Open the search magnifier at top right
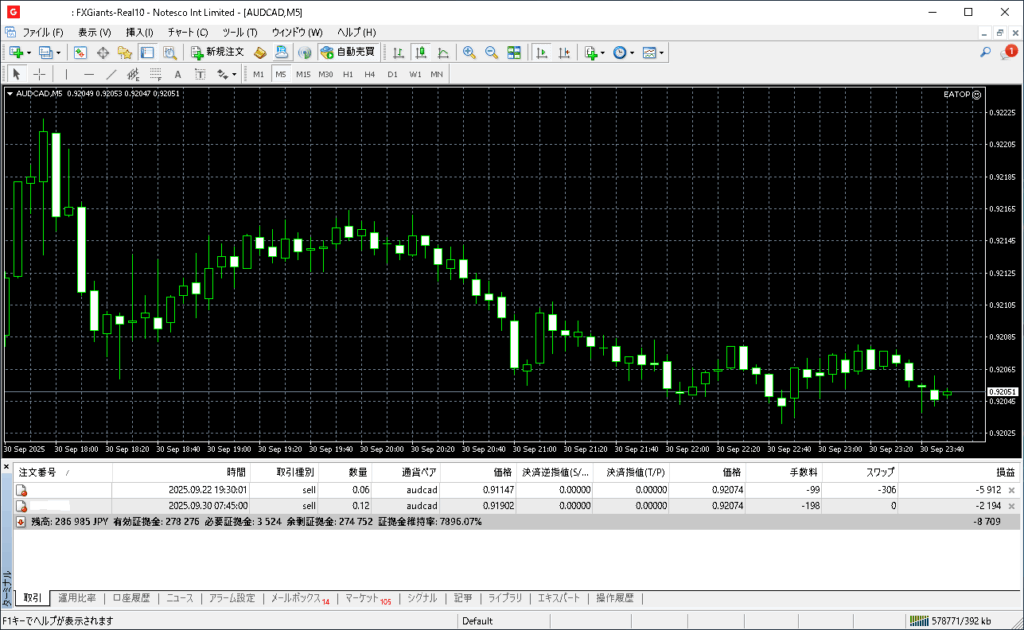This screenshot has height=630, width=1024. pyautogui.click(x=985, y=52)
